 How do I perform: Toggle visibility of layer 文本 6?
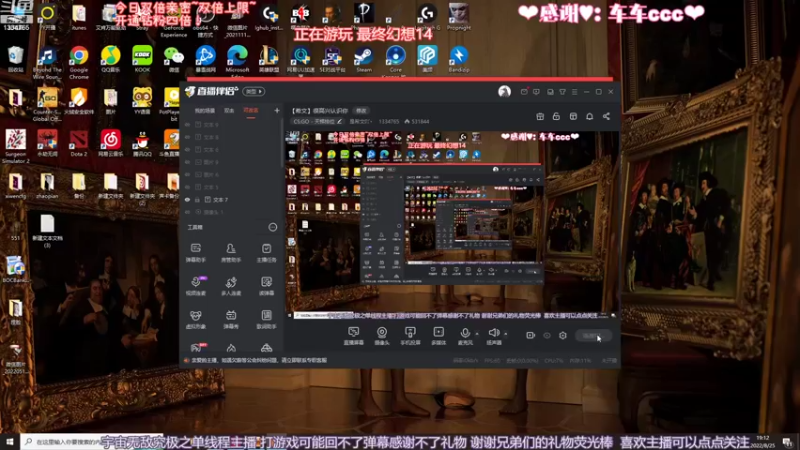point(188,149)
